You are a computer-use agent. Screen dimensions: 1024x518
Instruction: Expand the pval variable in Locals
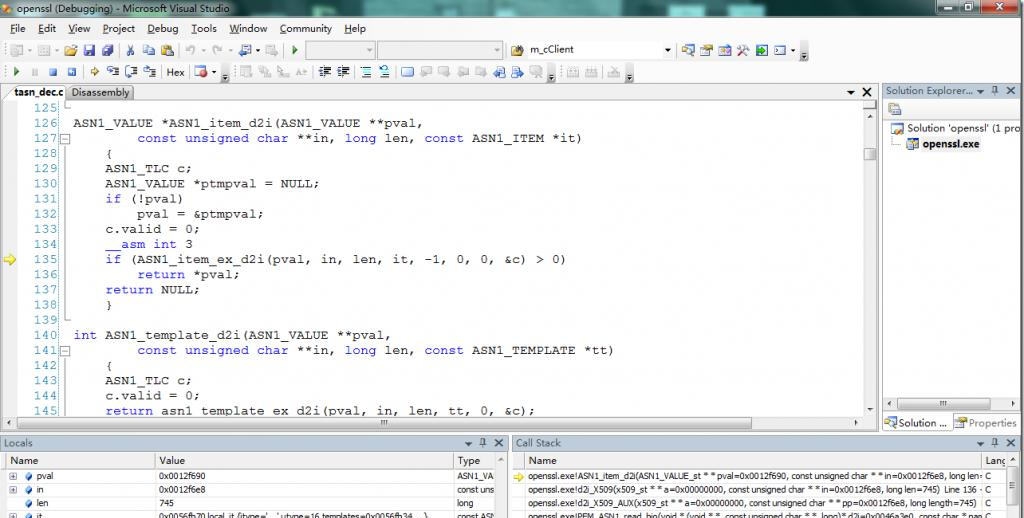pyautogui.click(x=13, y=476)
